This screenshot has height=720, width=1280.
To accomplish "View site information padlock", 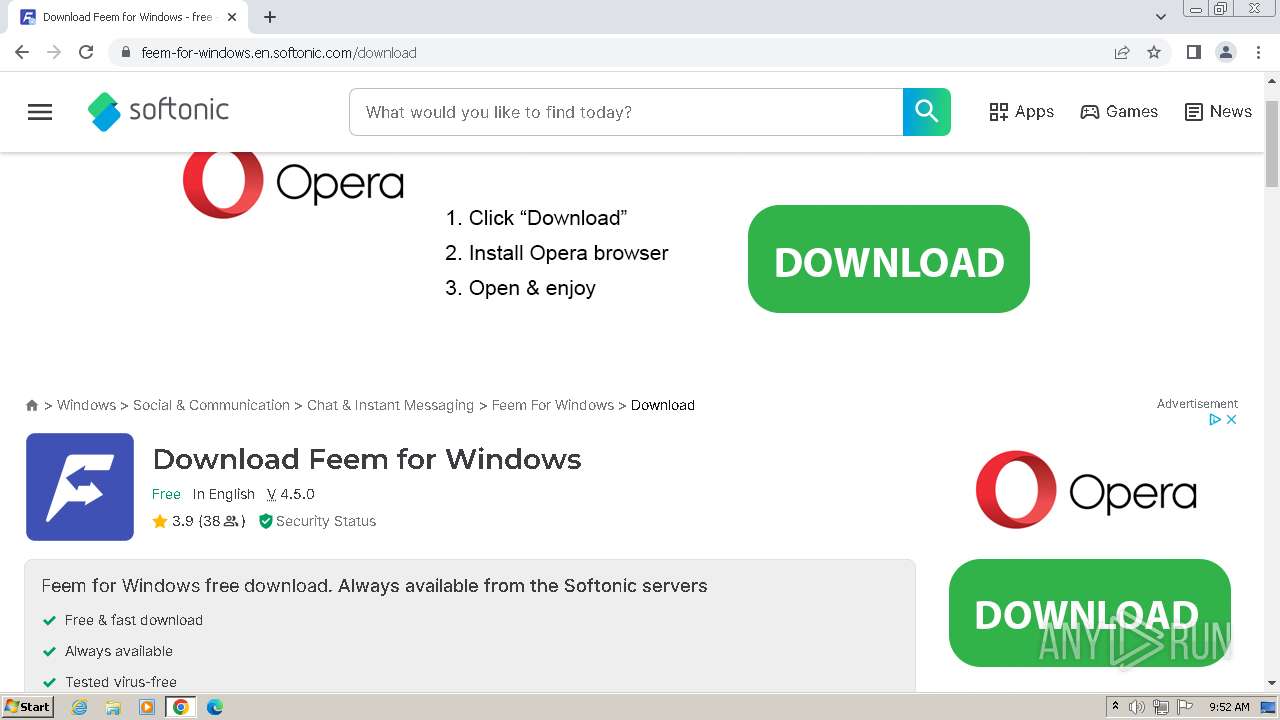I will click(x=125, y=52).
